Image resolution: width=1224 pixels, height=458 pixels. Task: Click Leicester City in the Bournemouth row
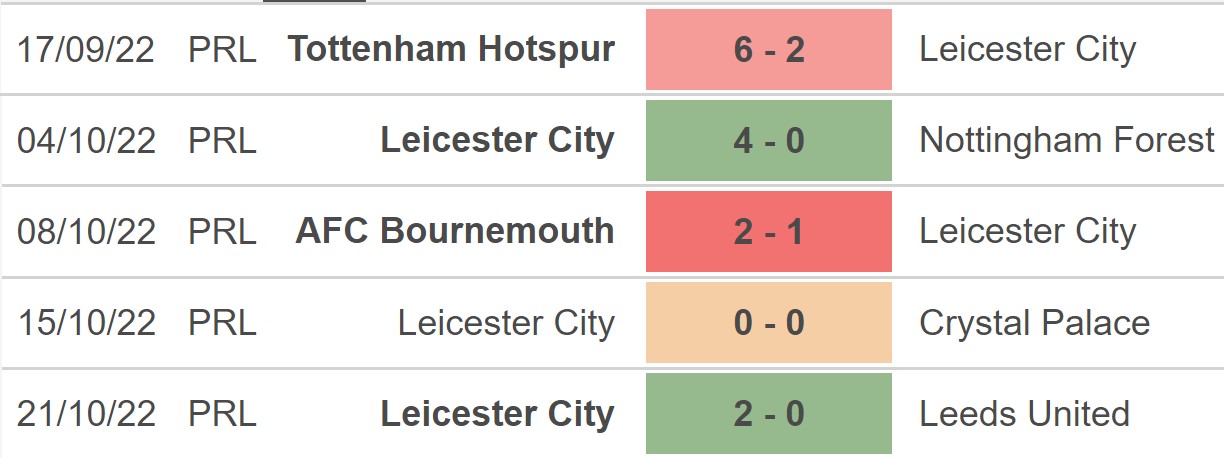1028,231
